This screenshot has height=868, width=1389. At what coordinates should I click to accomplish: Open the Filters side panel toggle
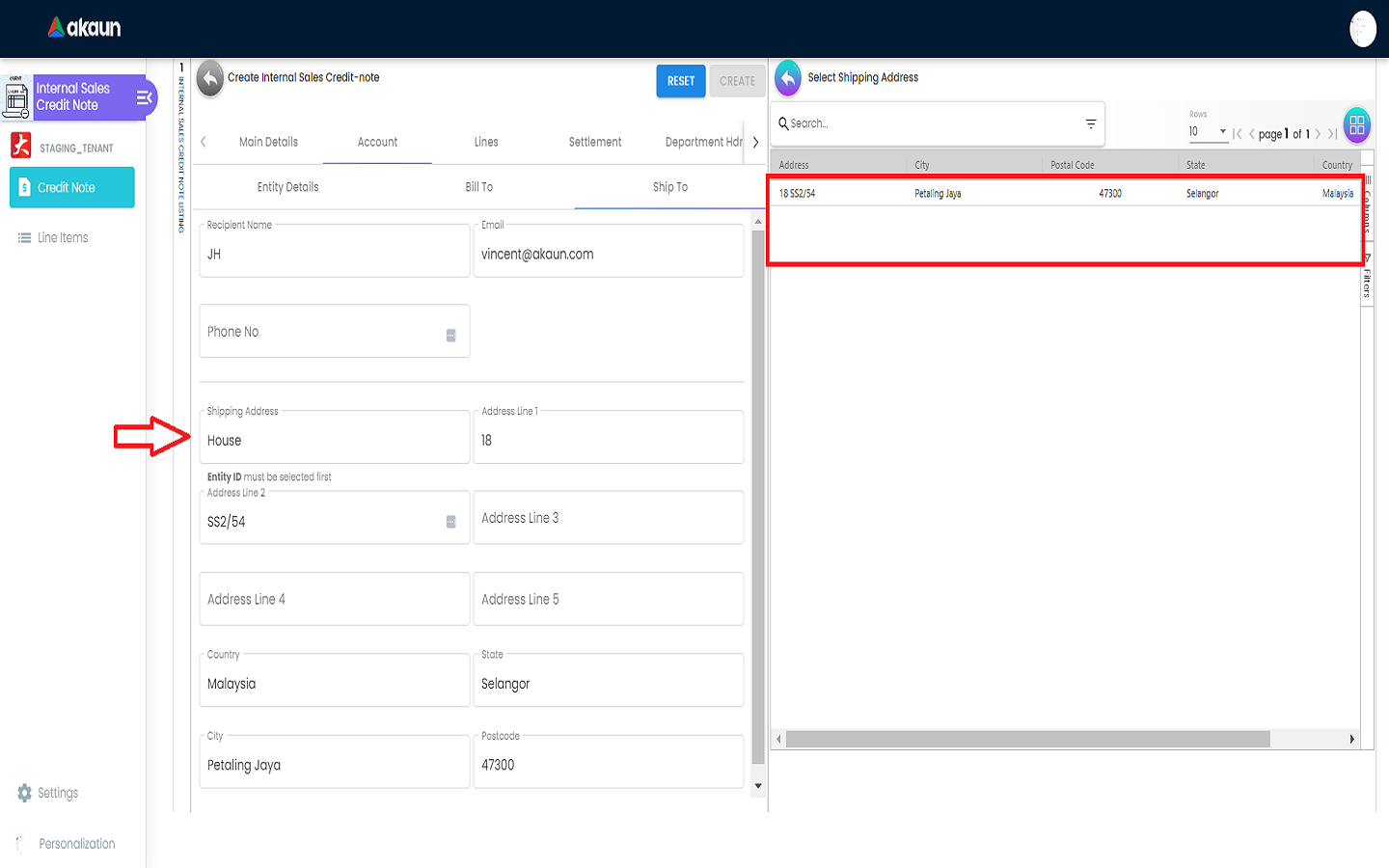click(x=1367, y=278)
